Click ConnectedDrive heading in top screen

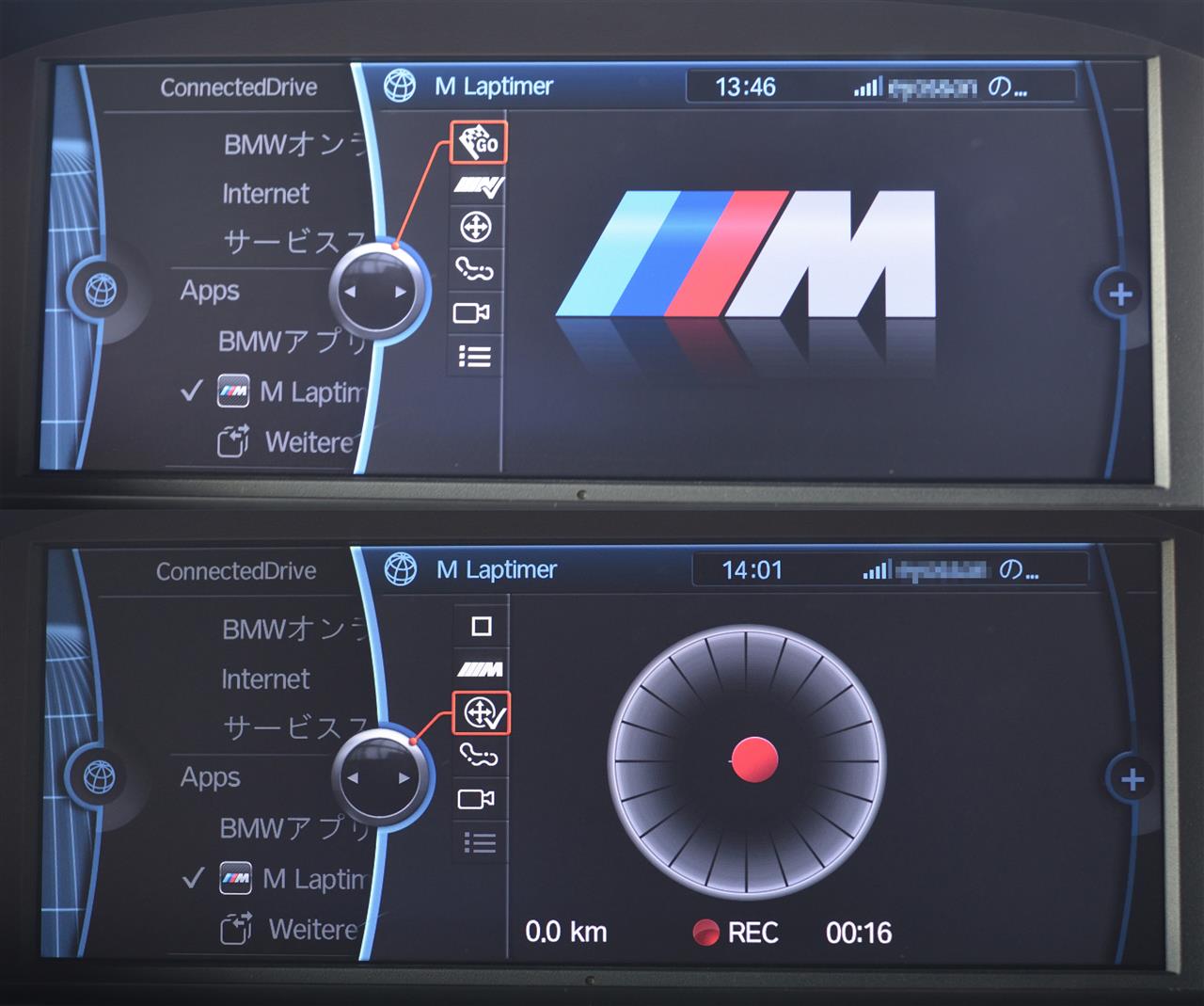coord(239,88)
